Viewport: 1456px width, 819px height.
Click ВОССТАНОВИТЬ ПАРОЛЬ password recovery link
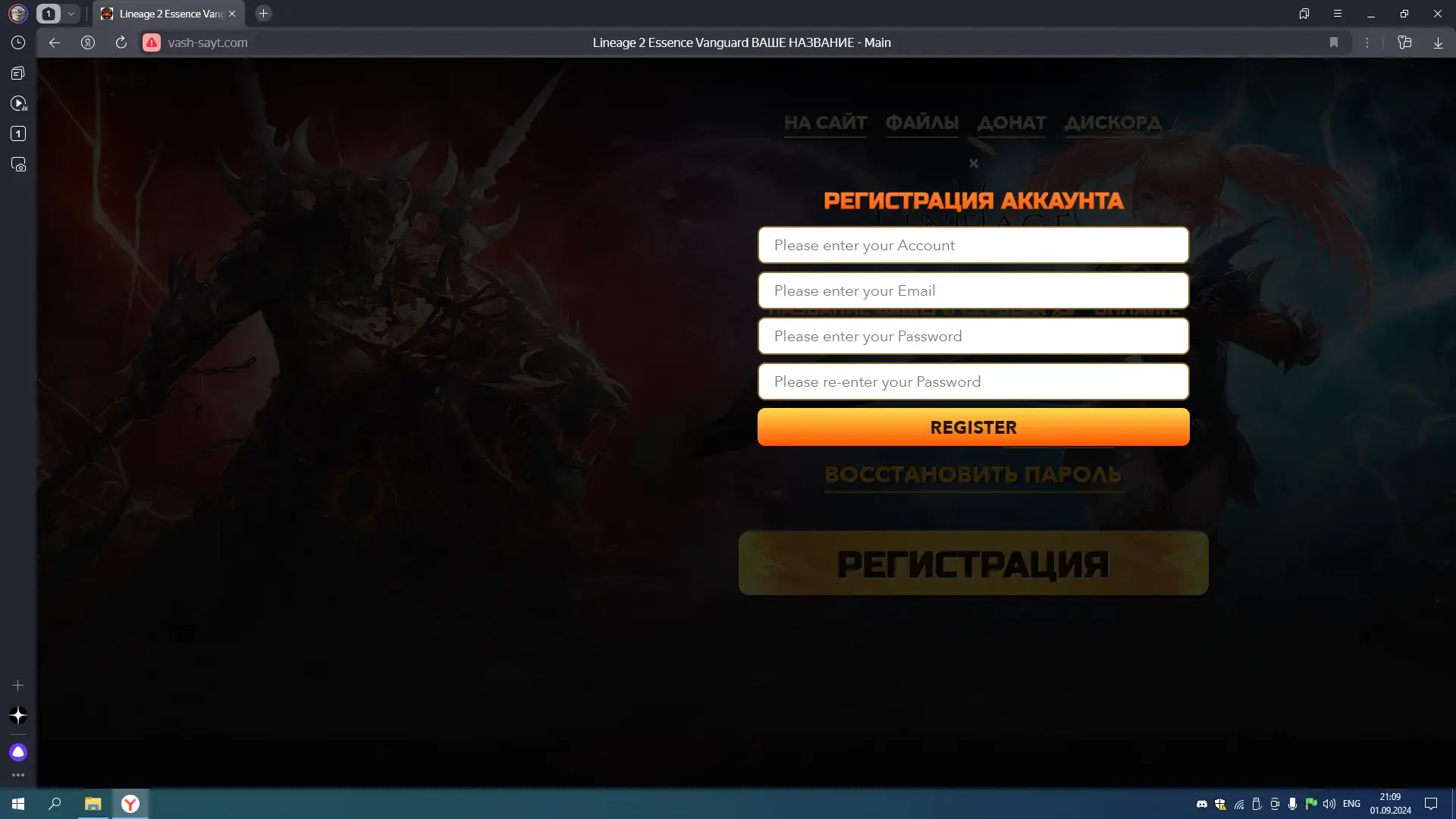click(973, 474)
